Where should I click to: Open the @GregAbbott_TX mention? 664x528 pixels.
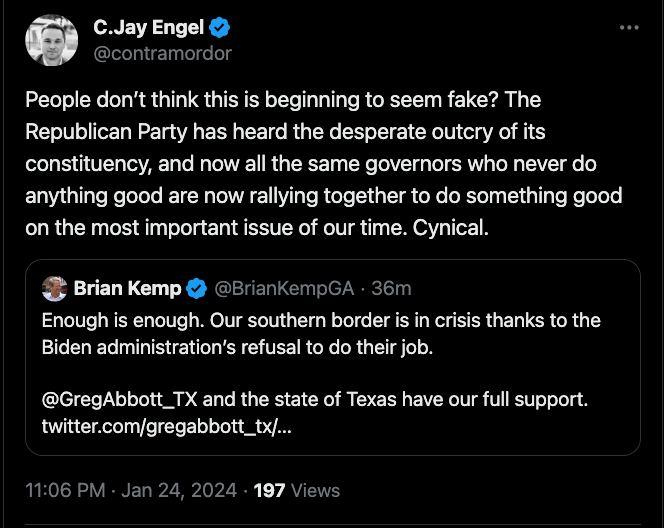[x=120, y=399]
